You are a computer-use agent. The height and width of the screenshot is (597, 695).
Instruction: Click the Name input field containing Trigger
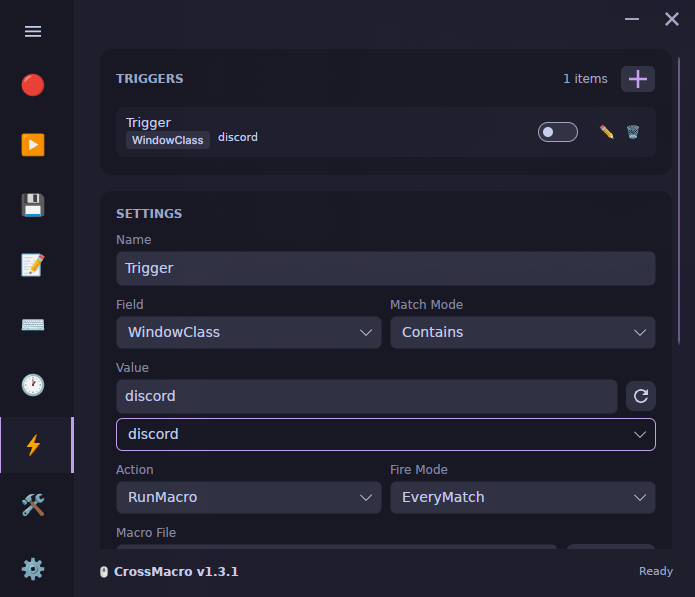pos(386,269)
